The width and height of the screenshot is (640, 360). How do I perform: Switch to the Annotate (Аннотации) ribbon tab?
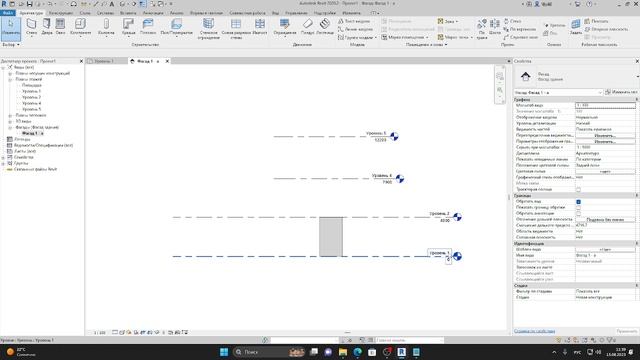pos(153,13)
